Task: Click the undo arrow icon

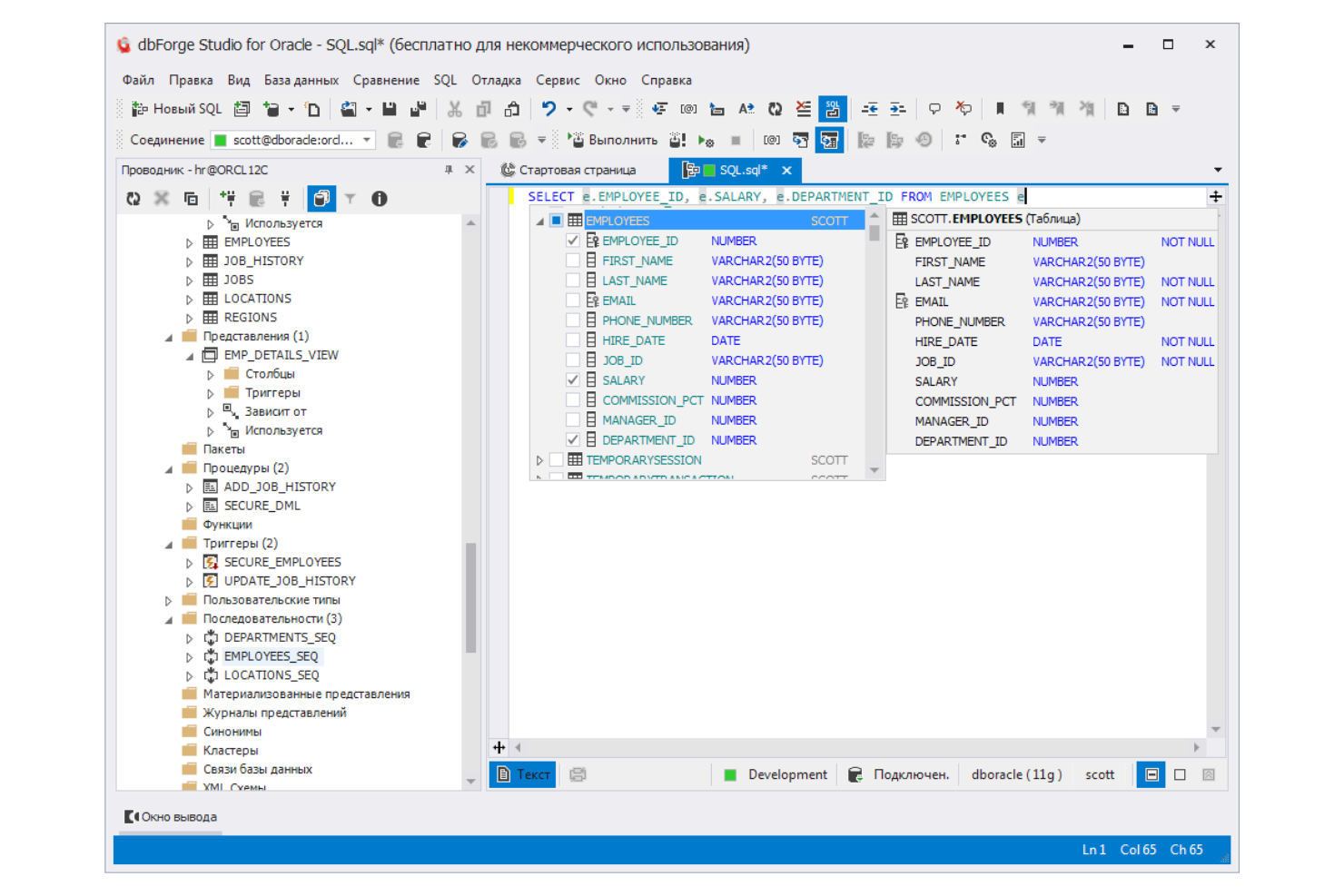Action: pos(548,109)
